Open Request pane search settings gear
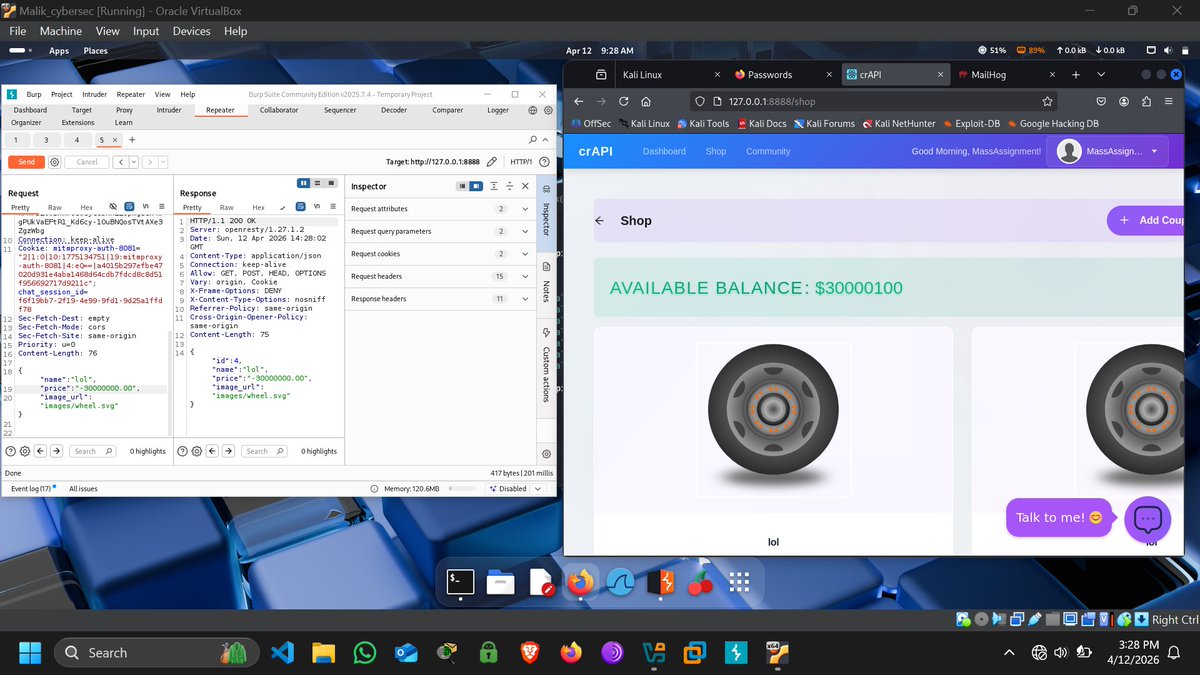The image size is (1200, 675). point(24,451)
